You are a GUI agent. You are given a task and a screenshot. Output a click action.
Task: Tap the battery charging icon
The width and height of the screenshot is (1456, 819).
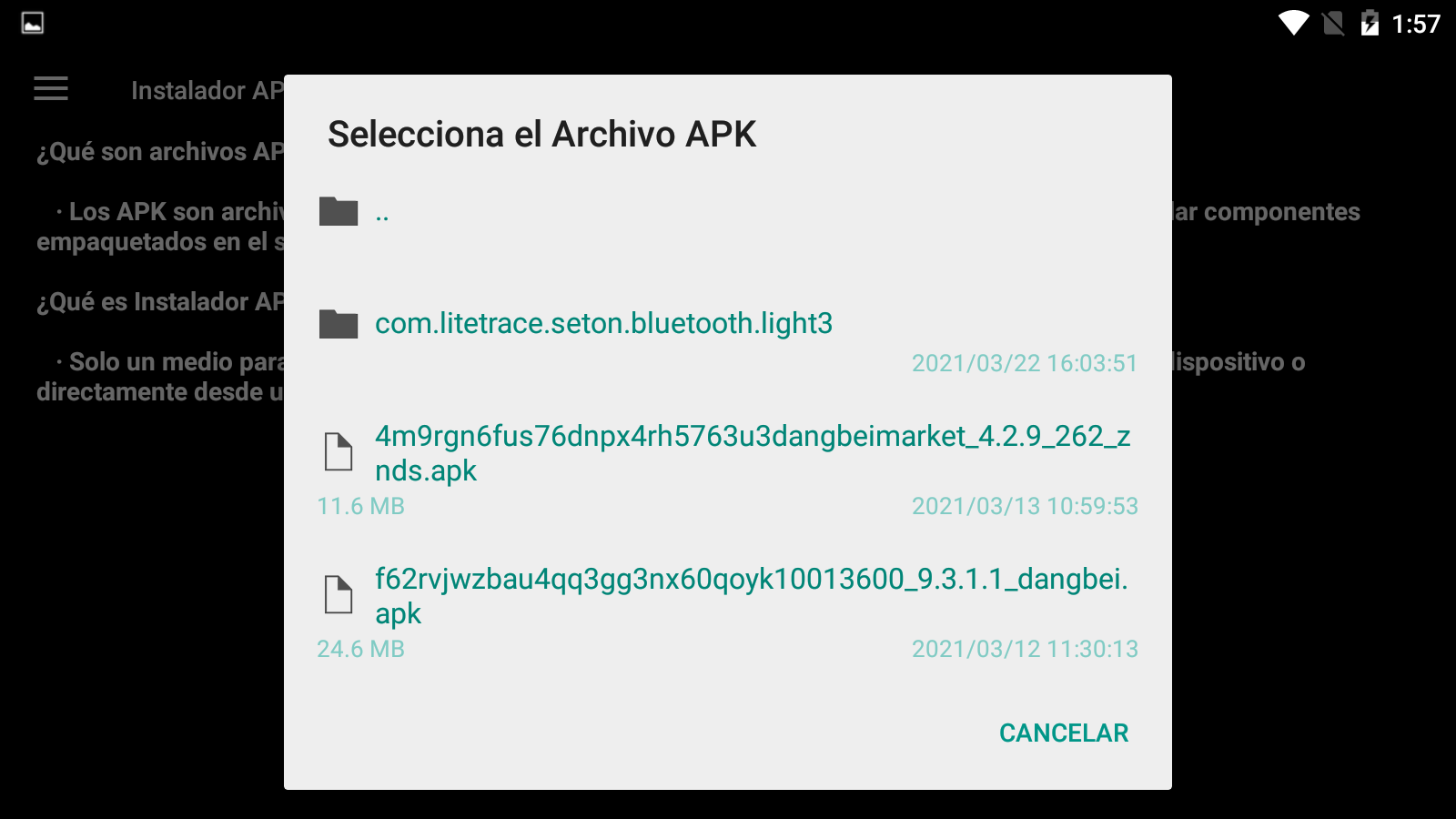[x=1370, y=23]
